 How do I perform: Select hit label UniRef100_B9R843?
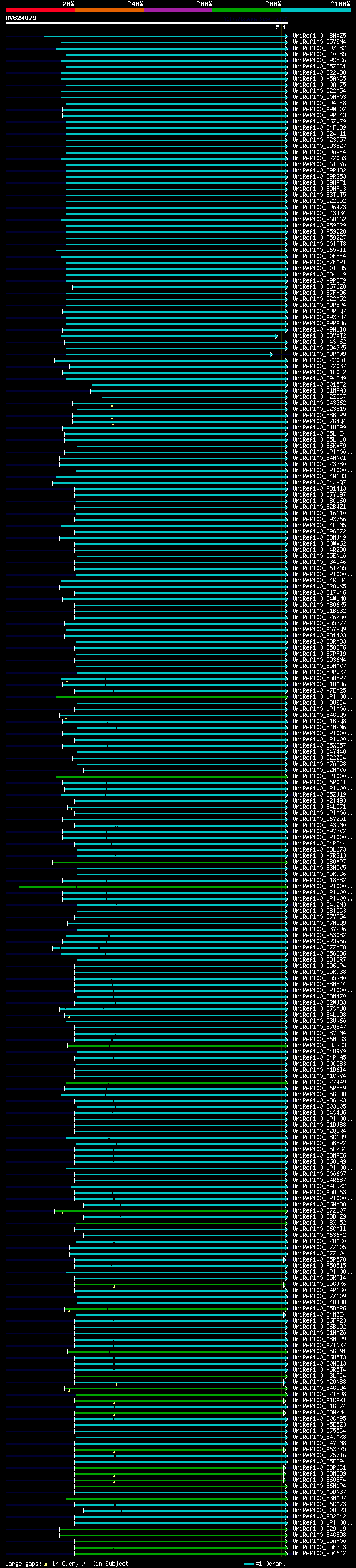(319, 115)
